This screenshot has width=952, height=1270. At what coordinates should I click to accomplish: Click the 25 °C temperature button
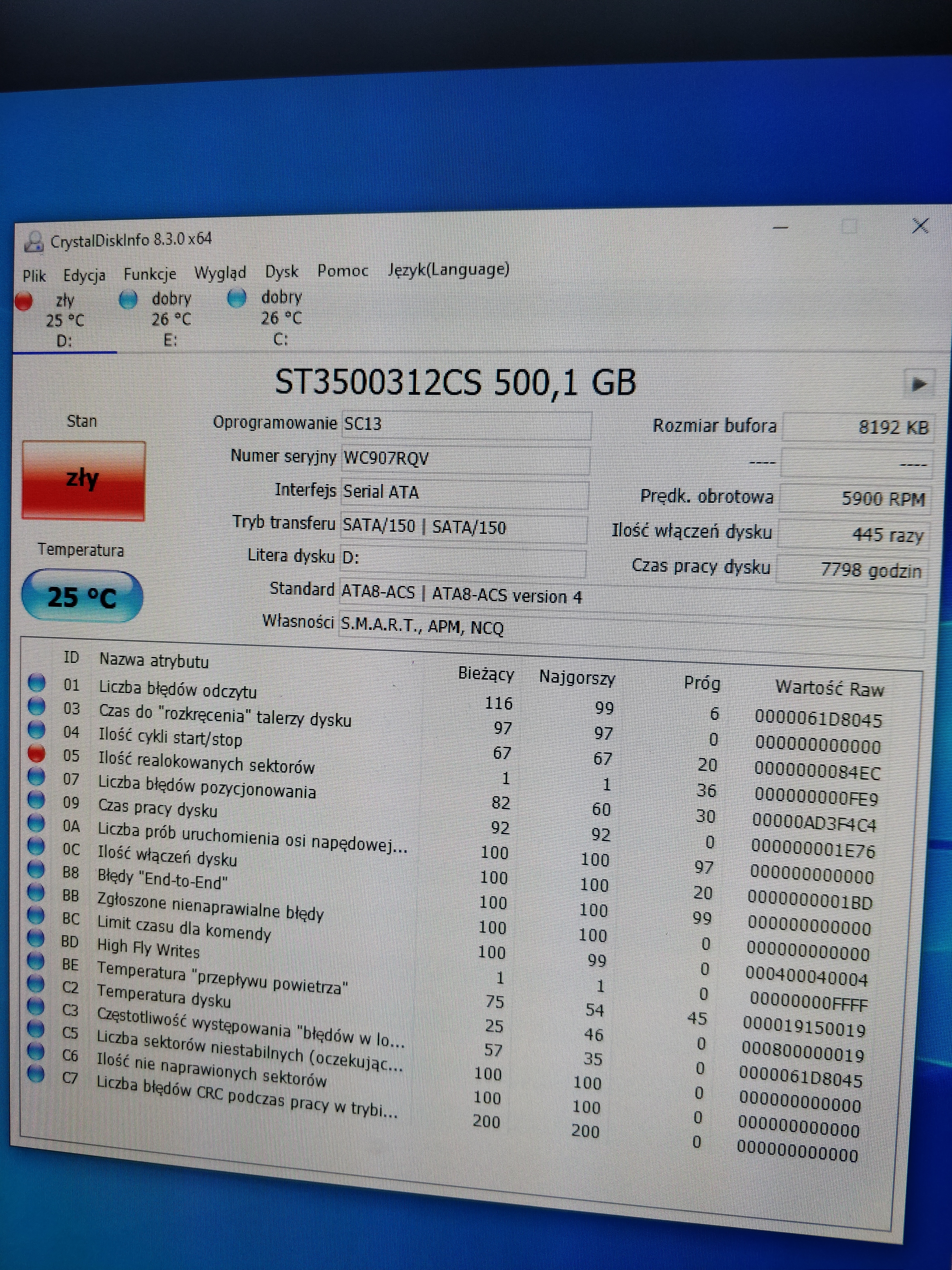point(82,596)
